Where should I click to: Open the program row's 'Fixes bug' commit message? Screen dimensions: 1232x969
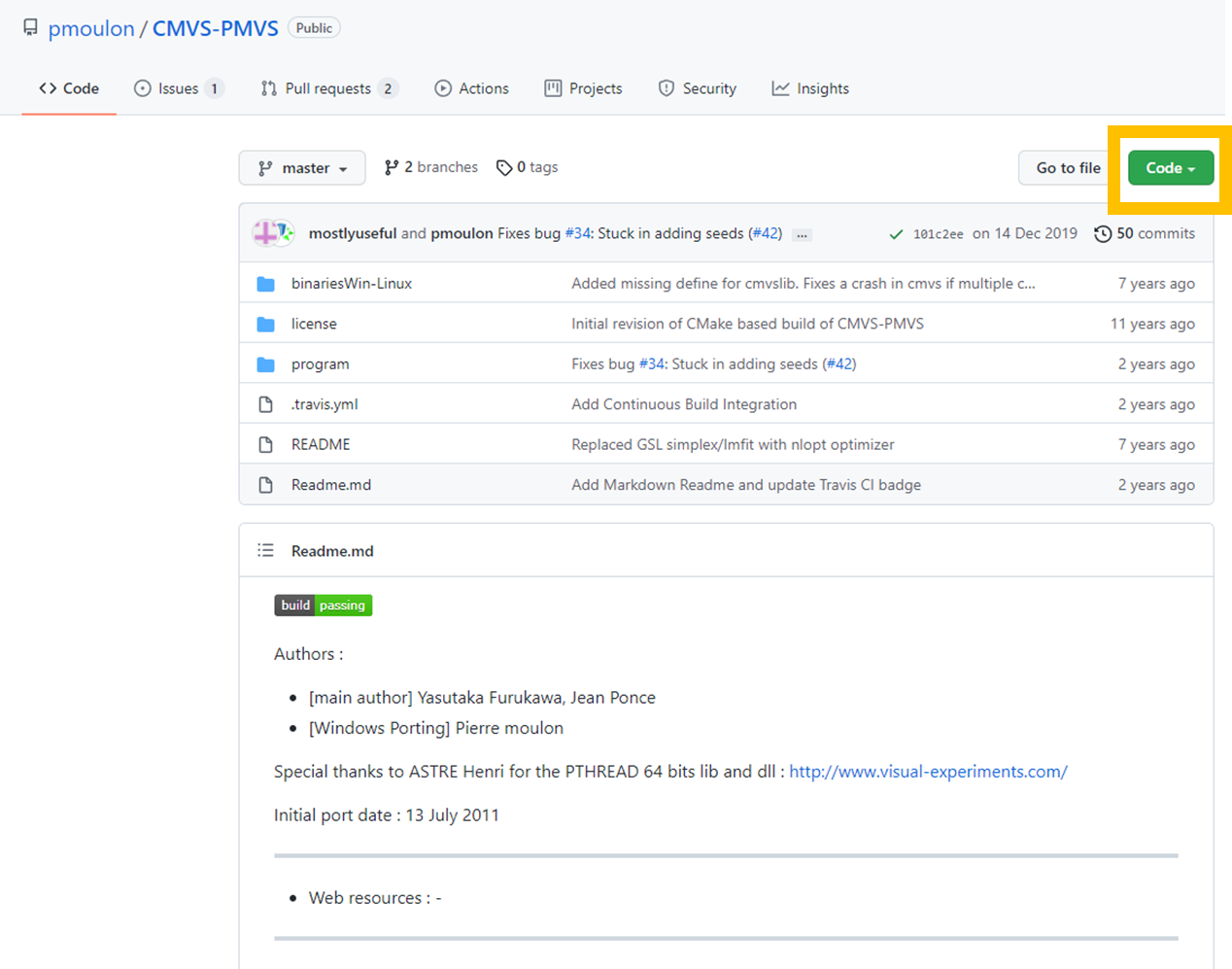602,364
